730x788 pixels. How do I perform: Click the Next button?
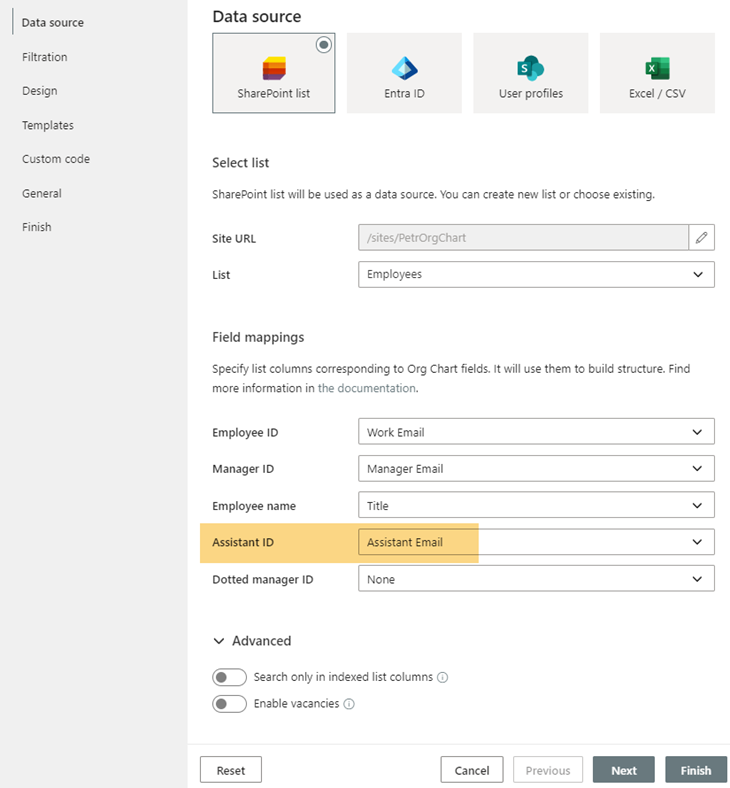(623, 770)
